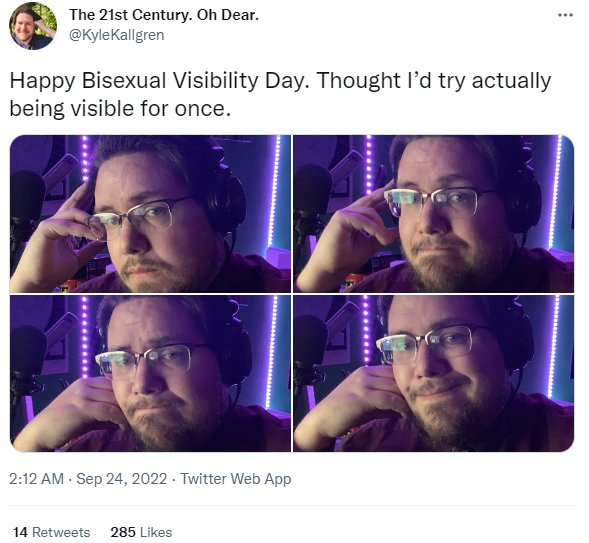Click tweet text line being visible for once
Image resolution: width=589 pixels, height=543 pixels.
point(120,109)
